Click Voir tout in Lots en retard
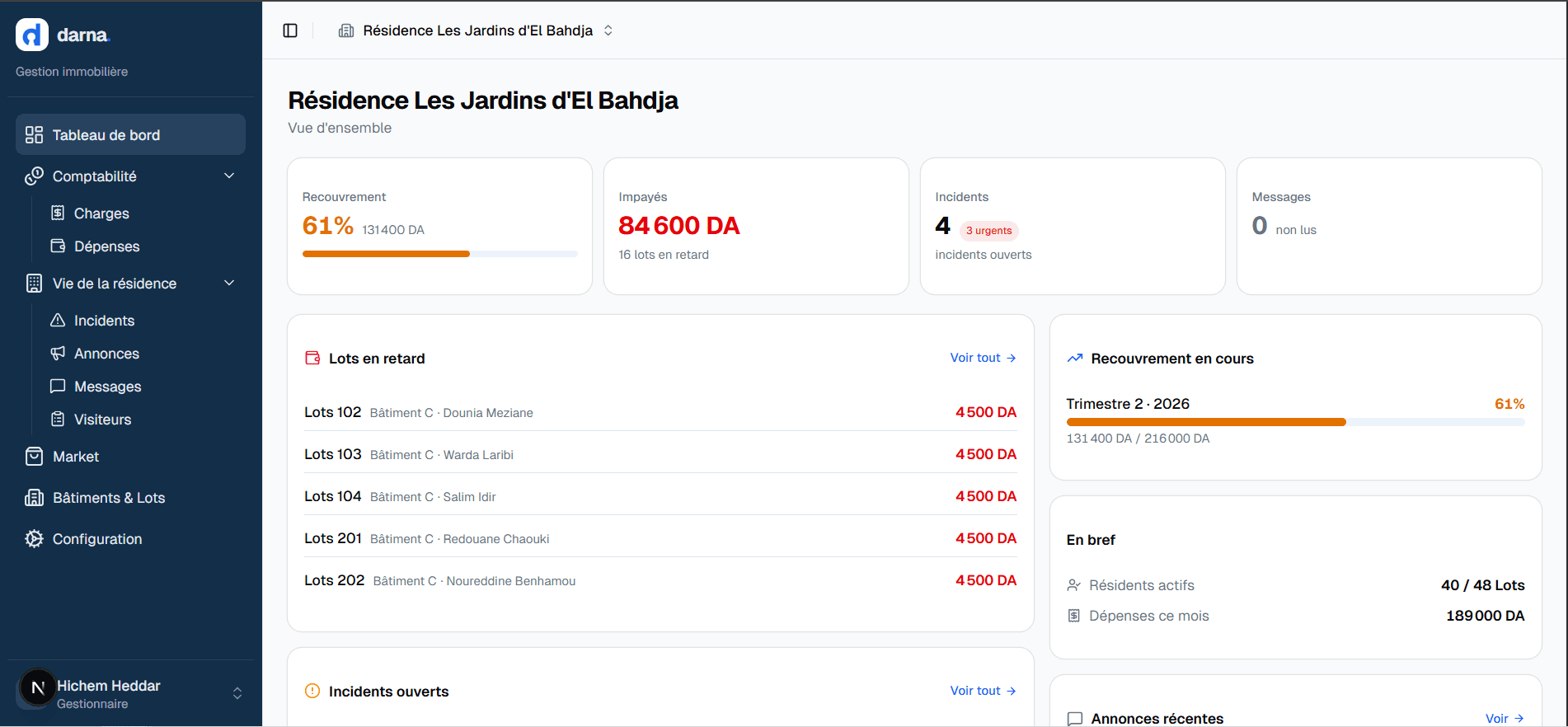The image size is (1568, 727). click(x=982, y=358)
